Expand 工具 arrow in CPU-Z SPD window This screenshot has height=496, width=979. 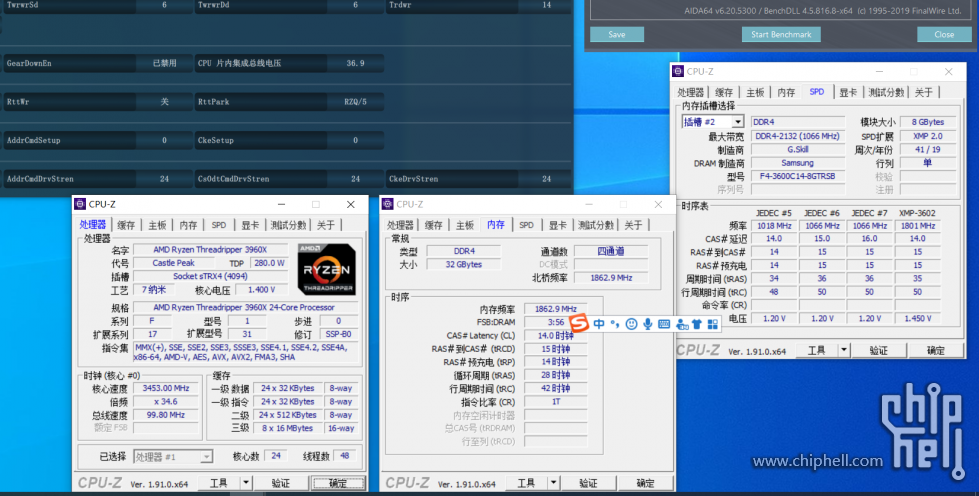click(844, 350)
